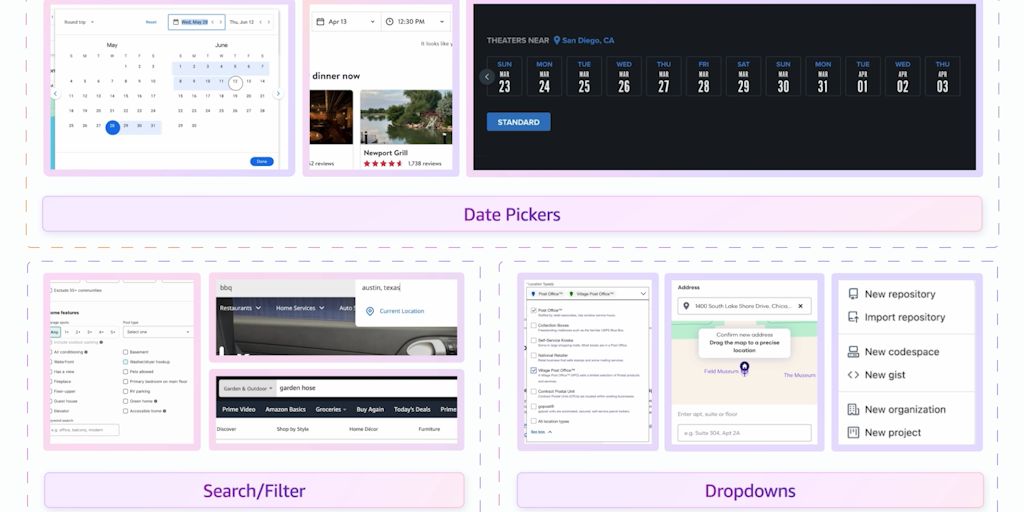Screen dimensions: 1024x512
Task: Click the Import repository icon
Action: 853,317
